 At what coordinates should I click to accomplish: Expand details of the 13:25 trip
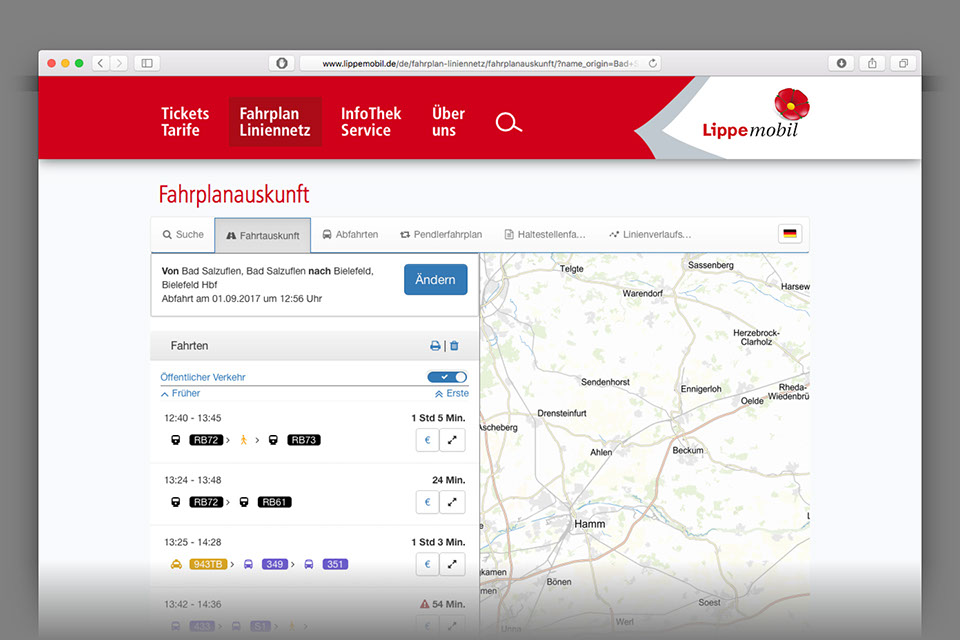[453, 564]
